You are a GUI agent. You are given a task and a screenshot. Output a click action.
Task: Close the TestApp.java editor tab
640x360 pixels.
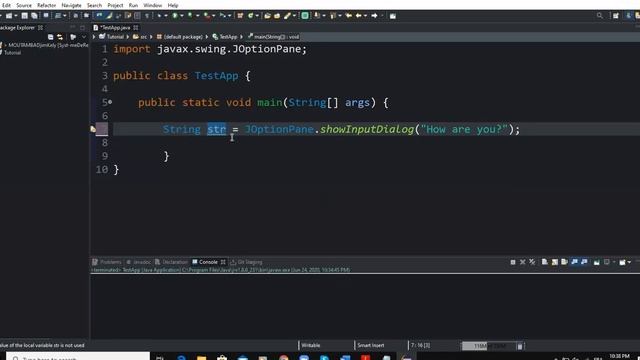tap(136, 28)
